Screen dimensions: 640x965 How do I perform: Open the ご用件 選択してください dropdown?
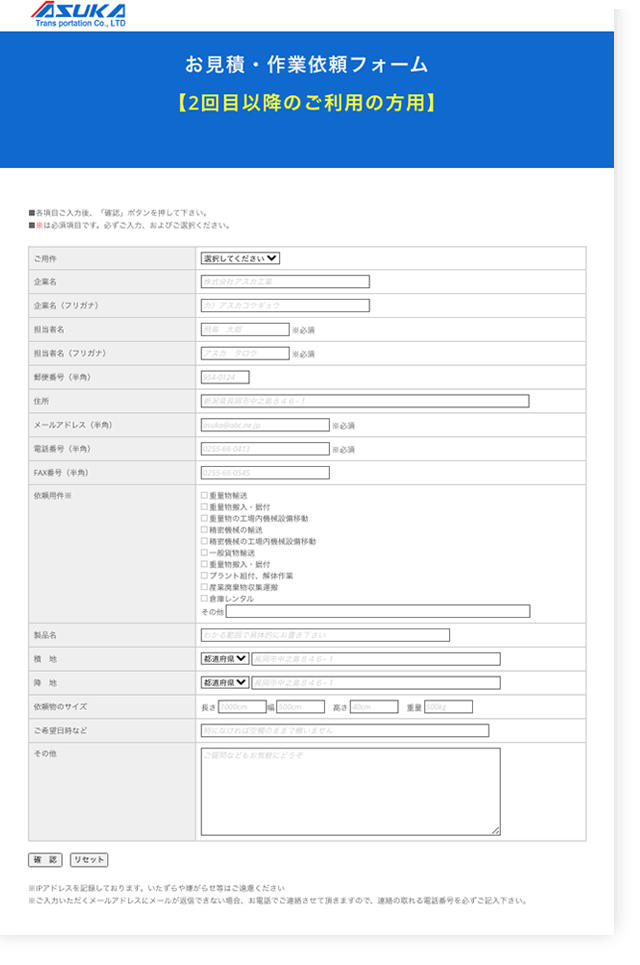240,258
